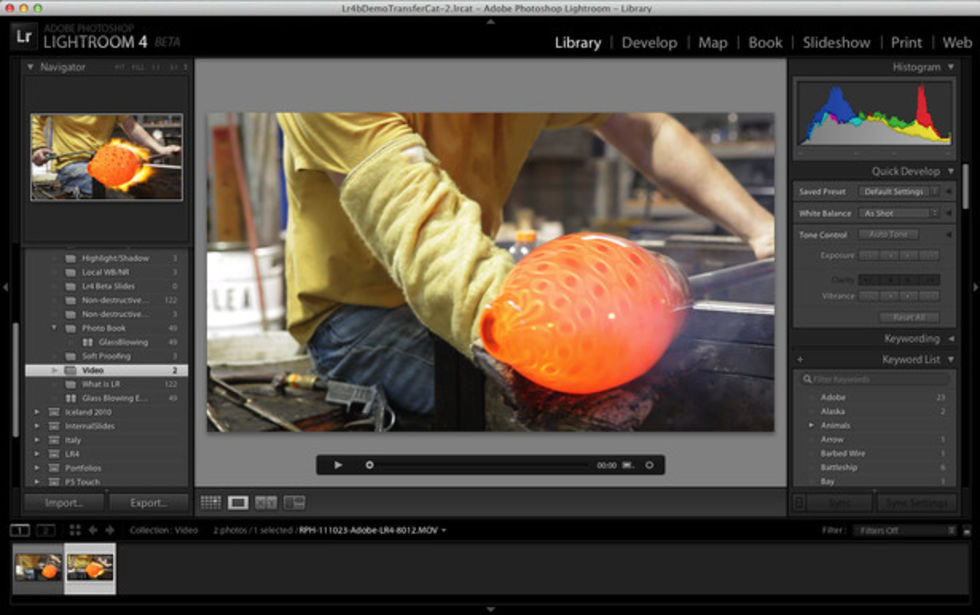Click the Import button

click(64, 503)
